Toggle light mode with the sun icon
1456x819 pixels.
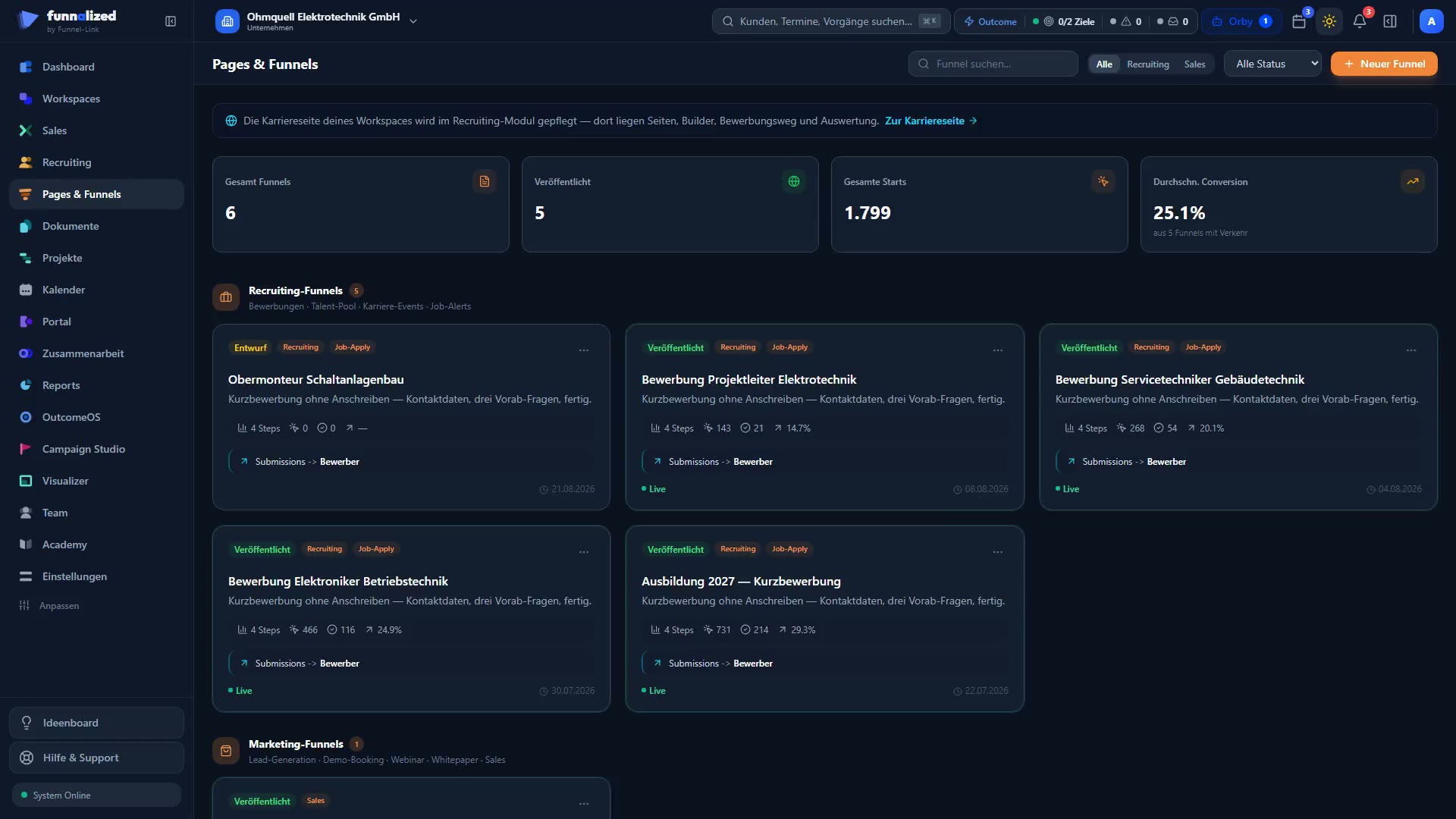[x=1329, y=21]
